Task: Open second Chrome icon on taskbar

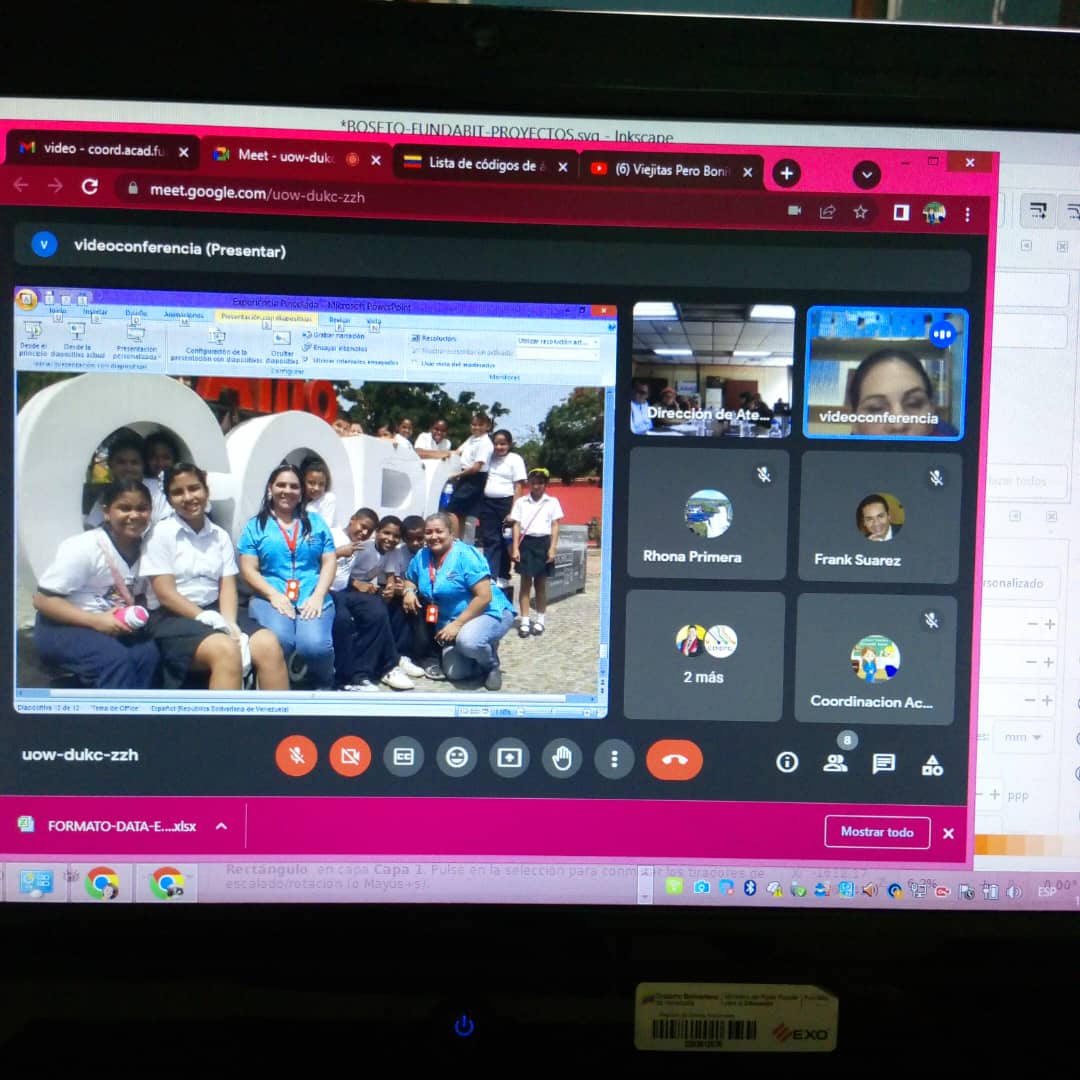Action: click(x=167, y=884)
